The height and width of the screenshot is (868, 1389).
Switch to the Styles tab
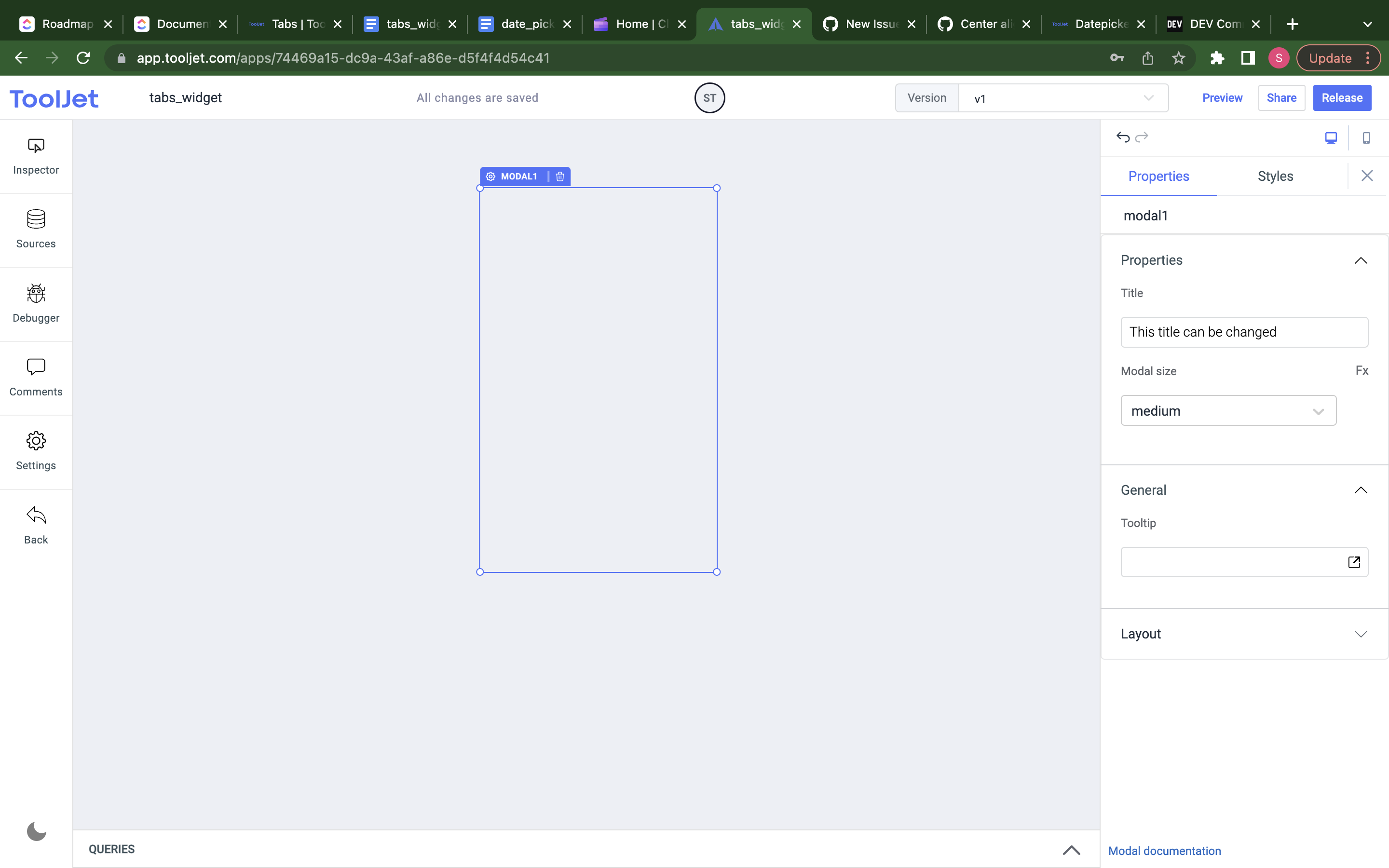tap(1275, 176)
